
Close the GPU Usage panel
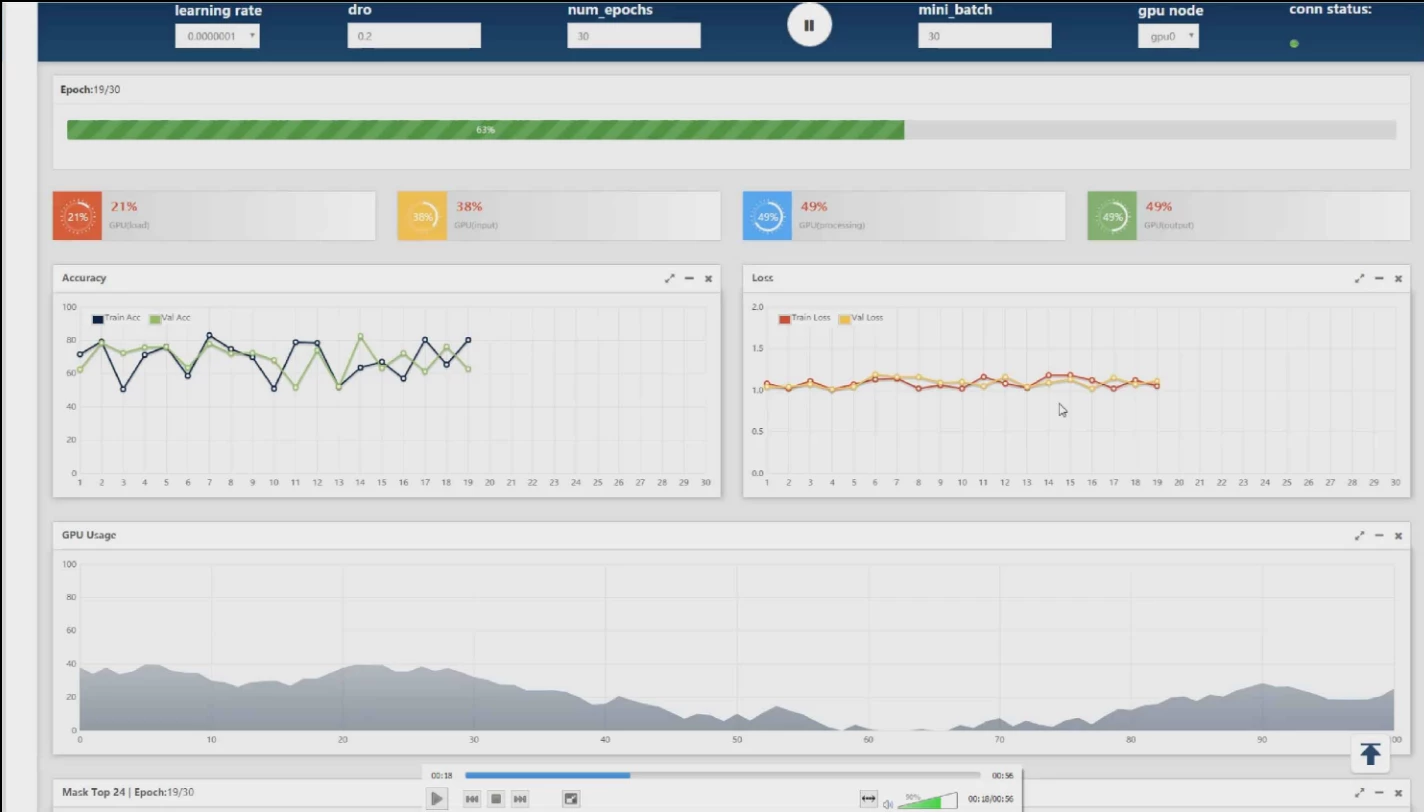[1398, 536]
